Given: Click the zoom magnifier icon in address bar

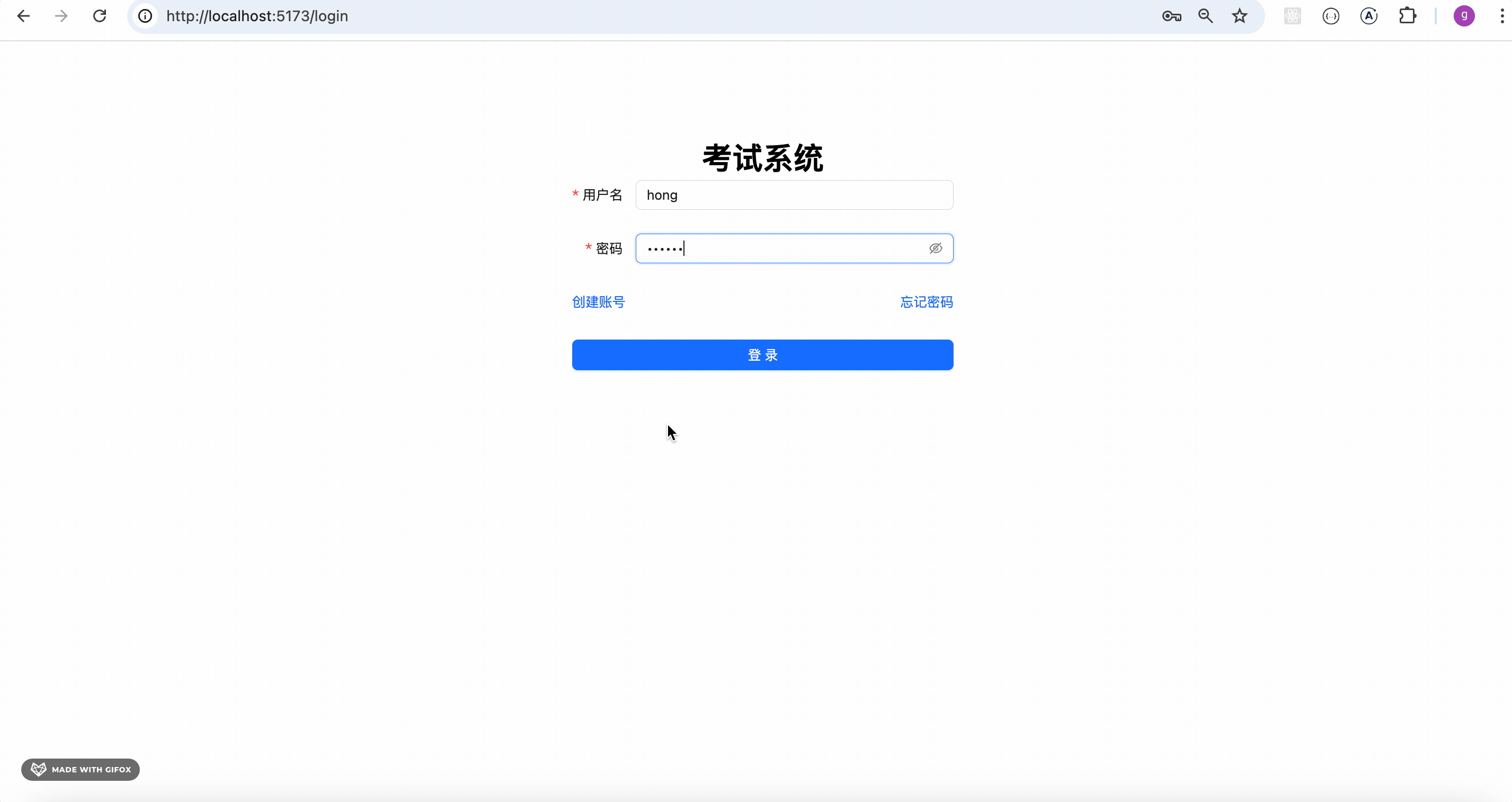Looking at the screenshot, I should [1205, 16].
